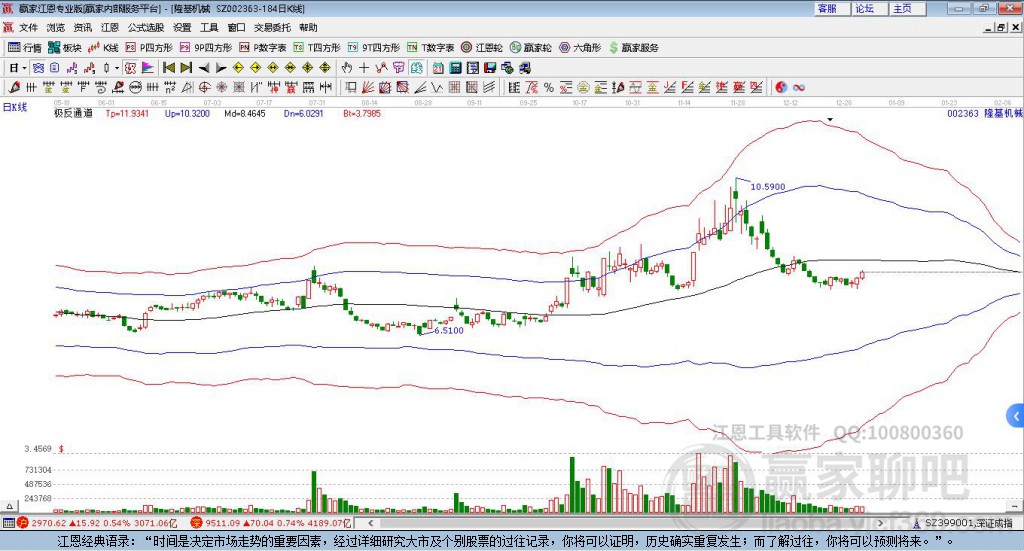Click the 10.5900 high price label

pos(767,187)
